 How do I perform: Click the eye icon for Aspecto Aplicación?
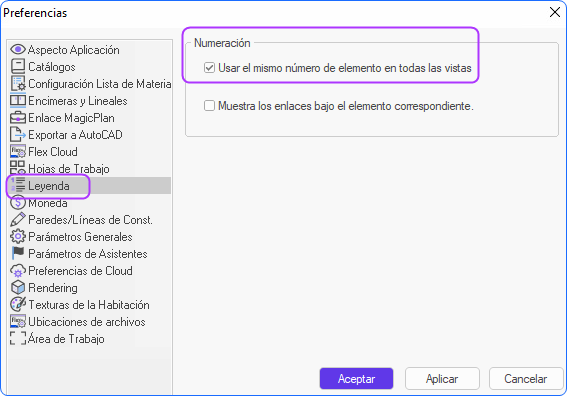(18, 49)
